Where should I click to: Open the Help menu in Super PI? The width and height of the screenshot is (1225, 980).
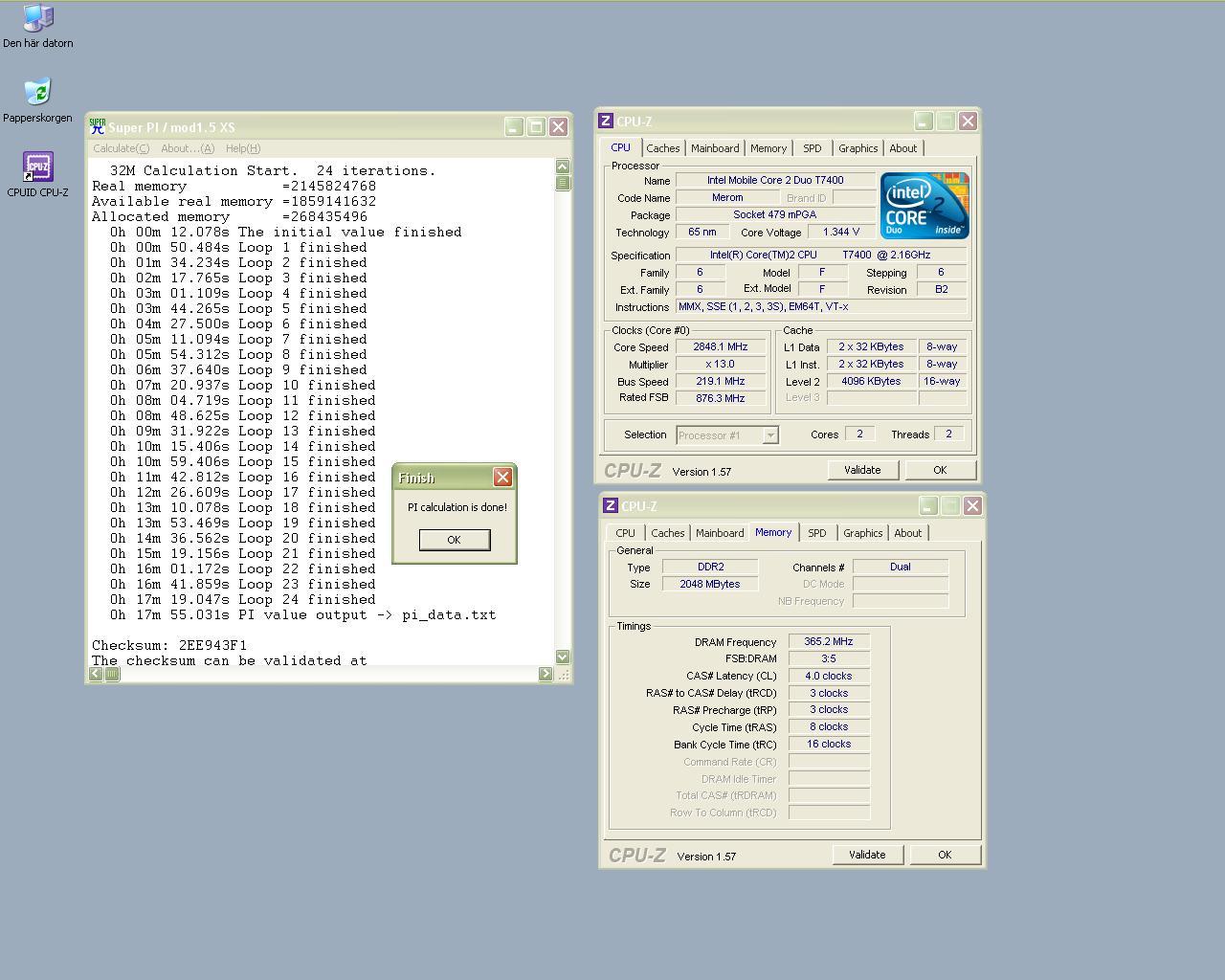[x=243, y=148]
